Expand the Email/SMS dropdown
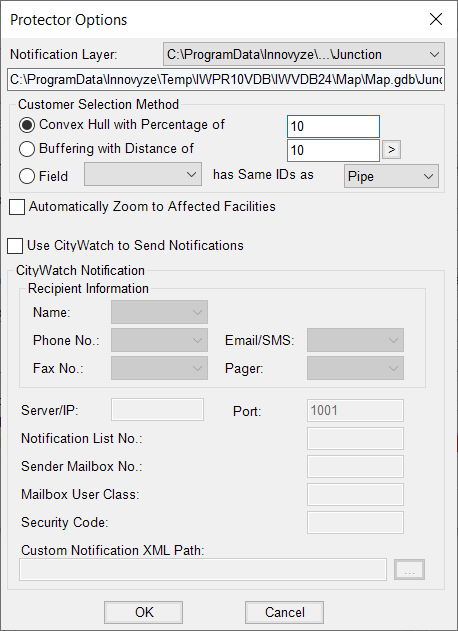Image resolution: width=458 pixels, height=631 pixels. click(x=355, y=340)
